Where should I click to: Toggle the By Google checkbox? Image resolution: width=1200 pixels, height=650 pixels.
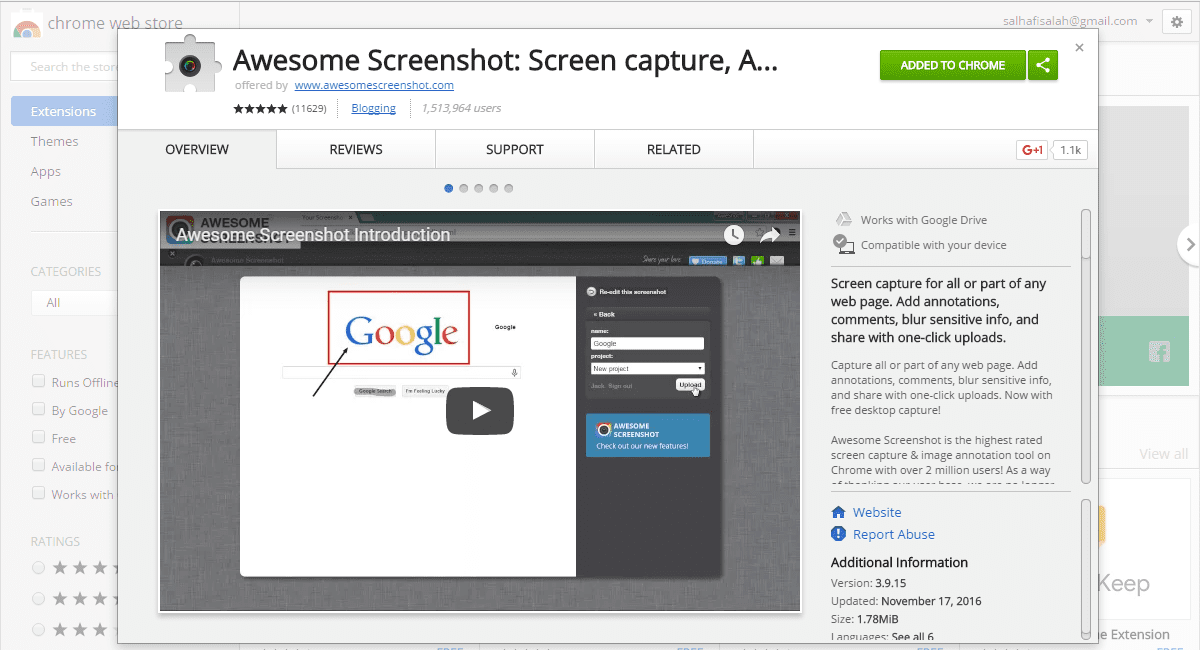point(38,409)
